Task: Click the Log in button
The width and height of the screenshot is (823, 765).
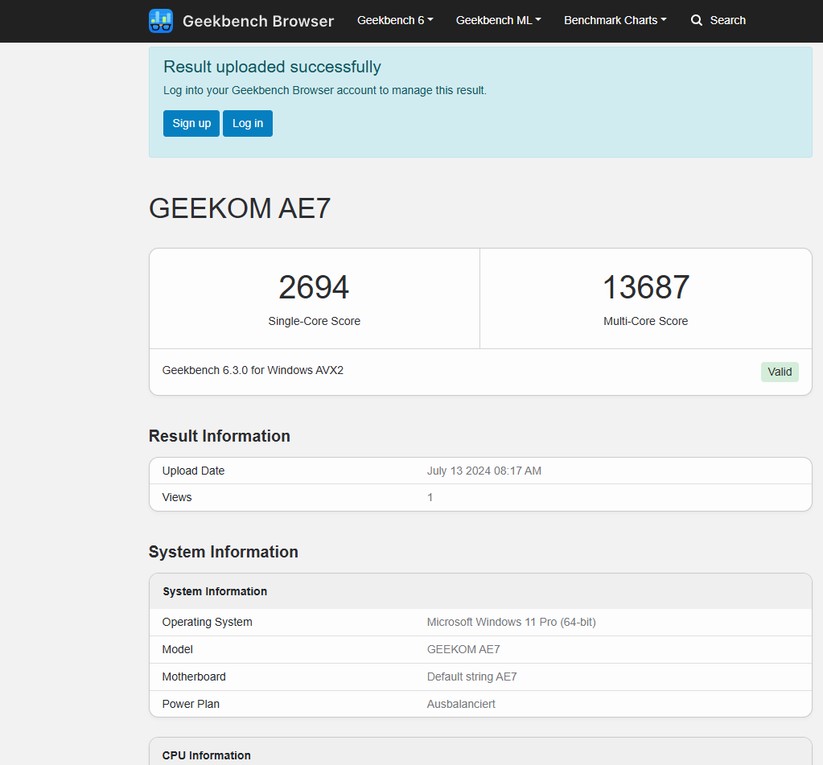Action: 247,123
